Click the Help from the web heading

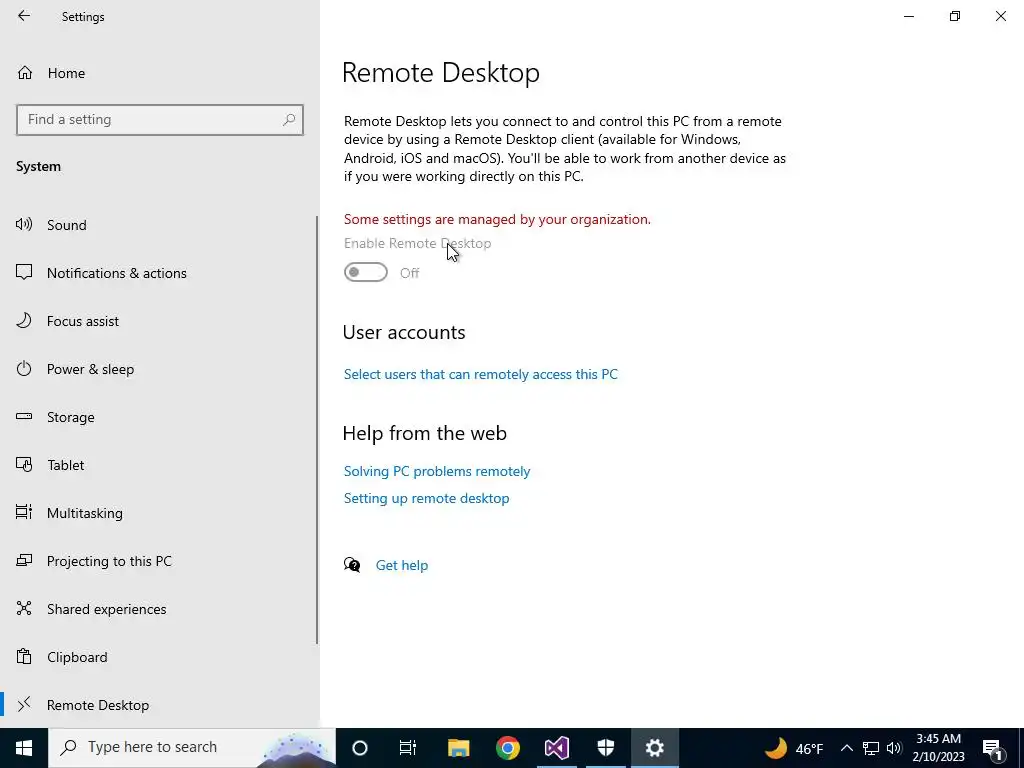pos(424,432)
